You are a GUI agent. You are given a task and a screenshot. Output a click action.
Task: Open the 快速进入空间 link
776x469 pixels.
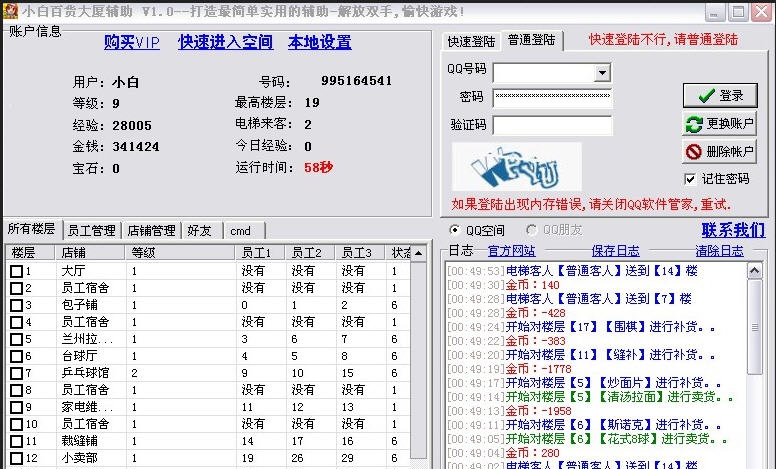(225, 42)
